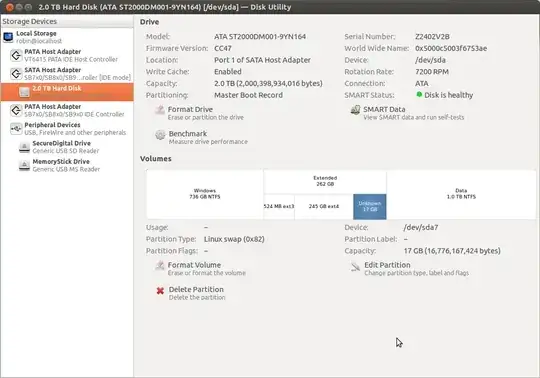Open Format Volume for selected partition

(200, 269)
